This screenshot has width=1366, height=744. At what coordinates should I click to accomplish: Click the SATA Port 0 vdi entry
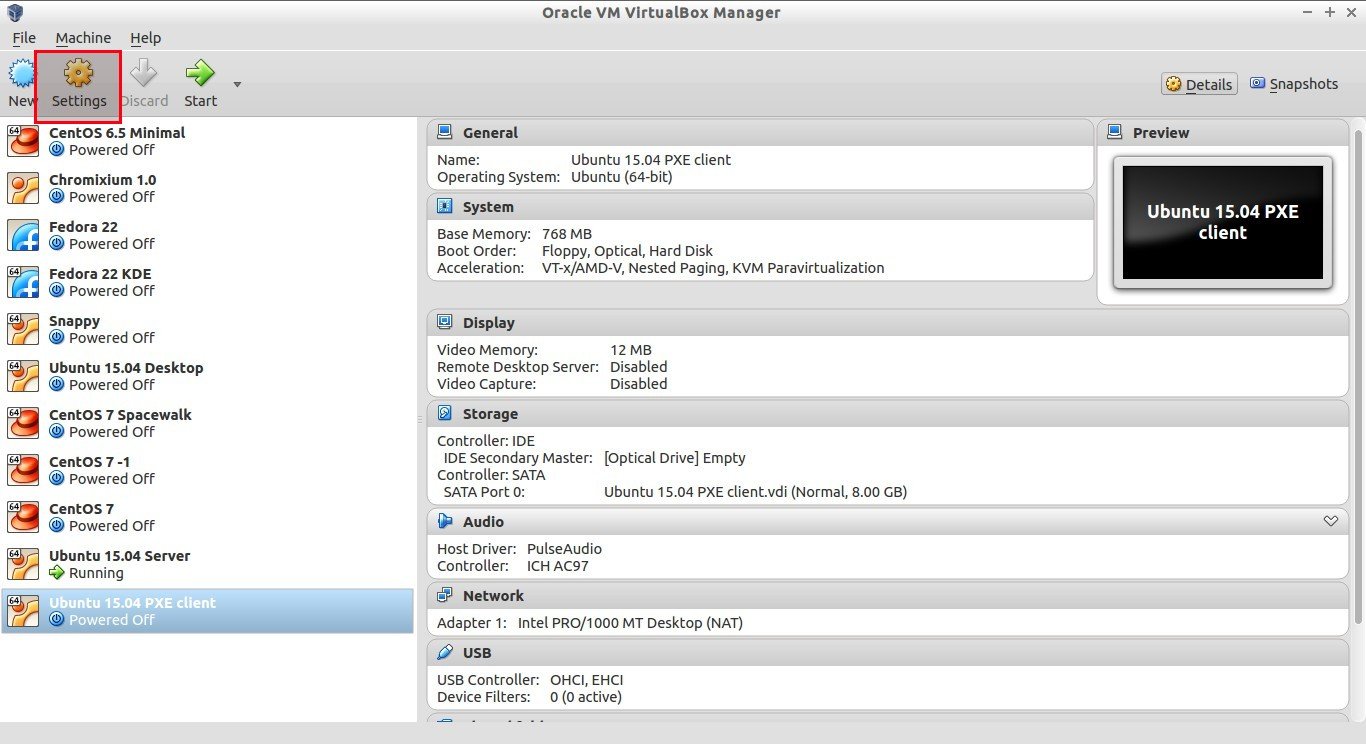pyautogui.click(x=755, y=492)
